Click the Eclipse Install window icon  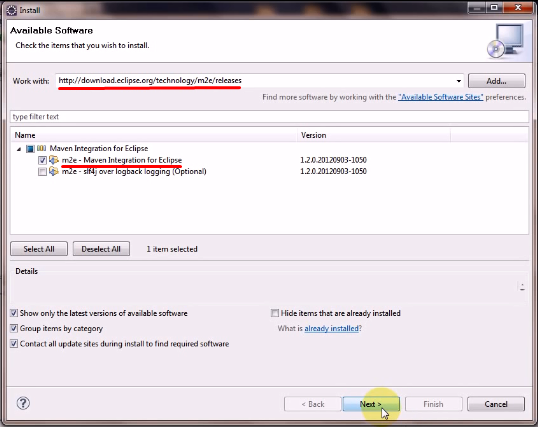coord(11,10)
